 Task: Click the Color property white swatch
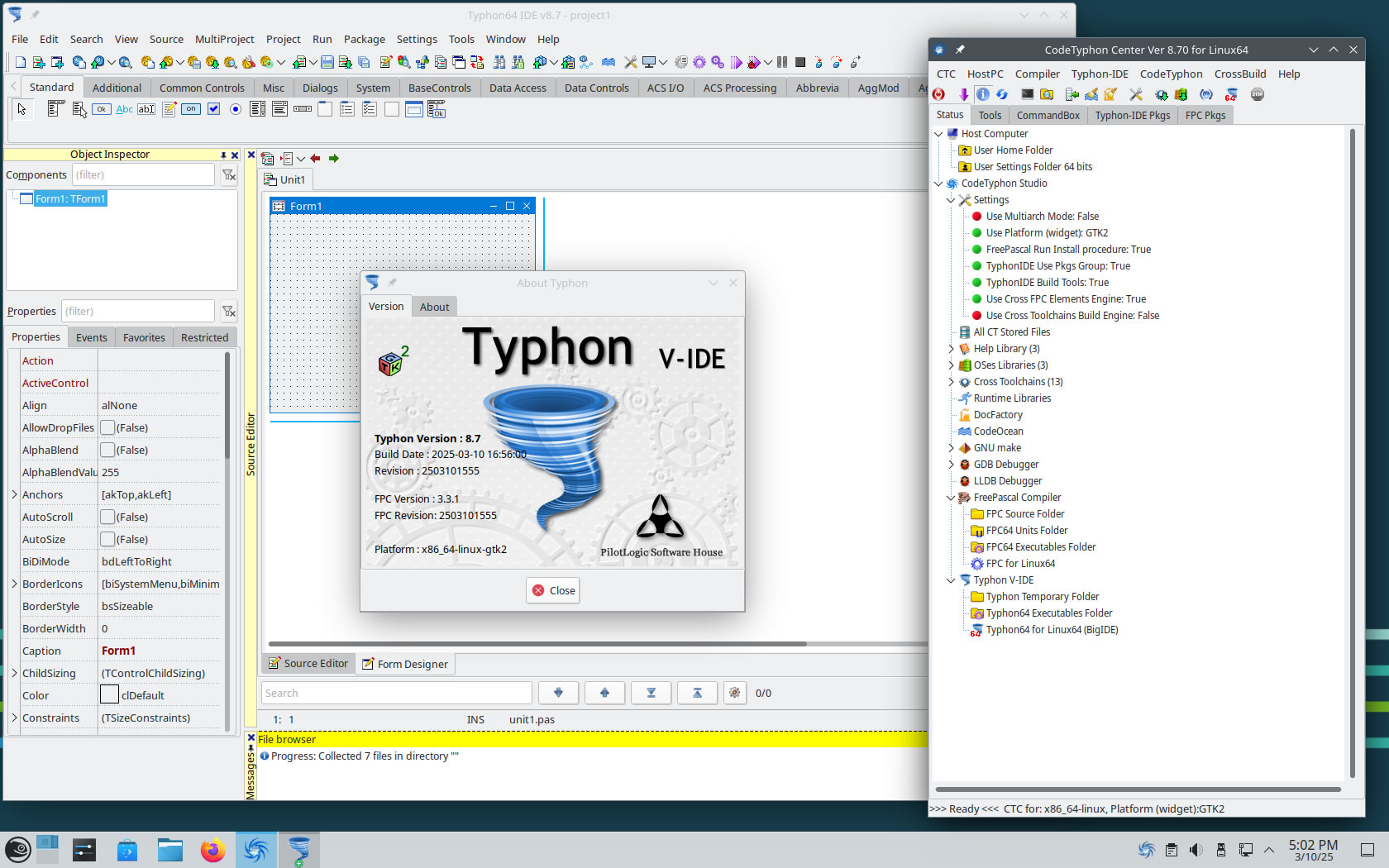click(x=109, y=695)
